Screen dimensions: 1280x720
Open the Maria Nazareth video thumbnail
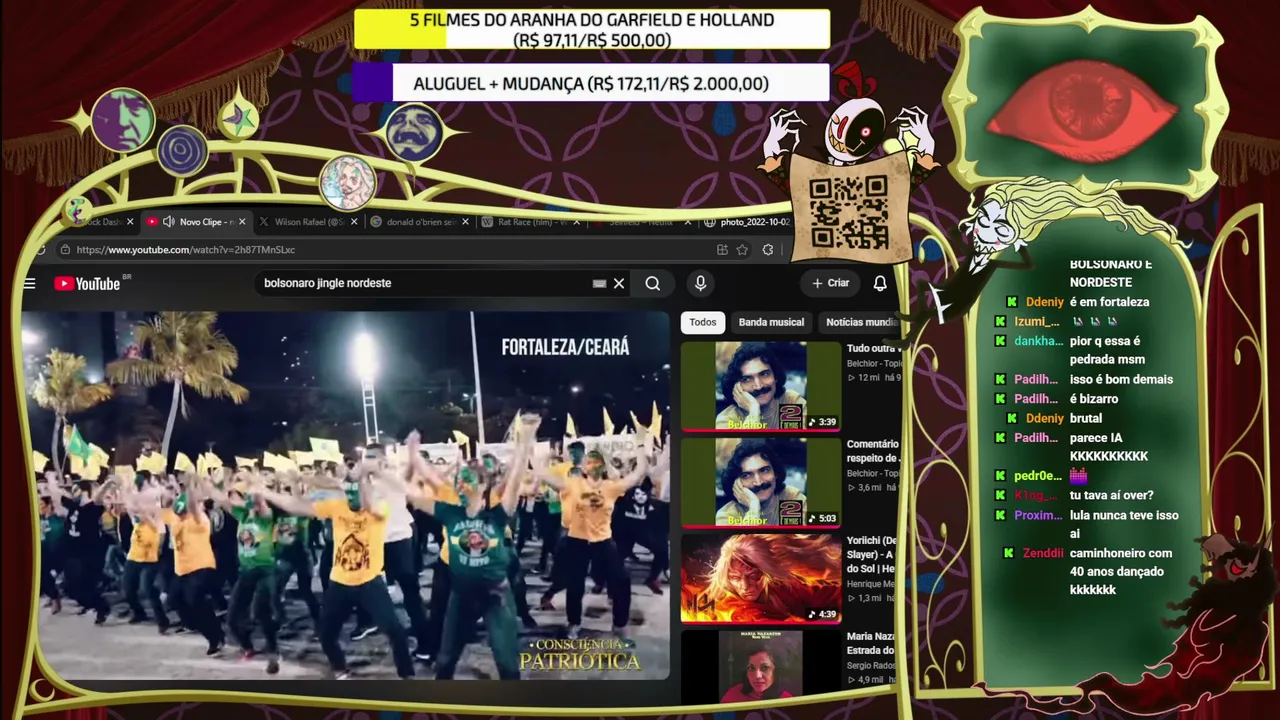coord(761,666)
